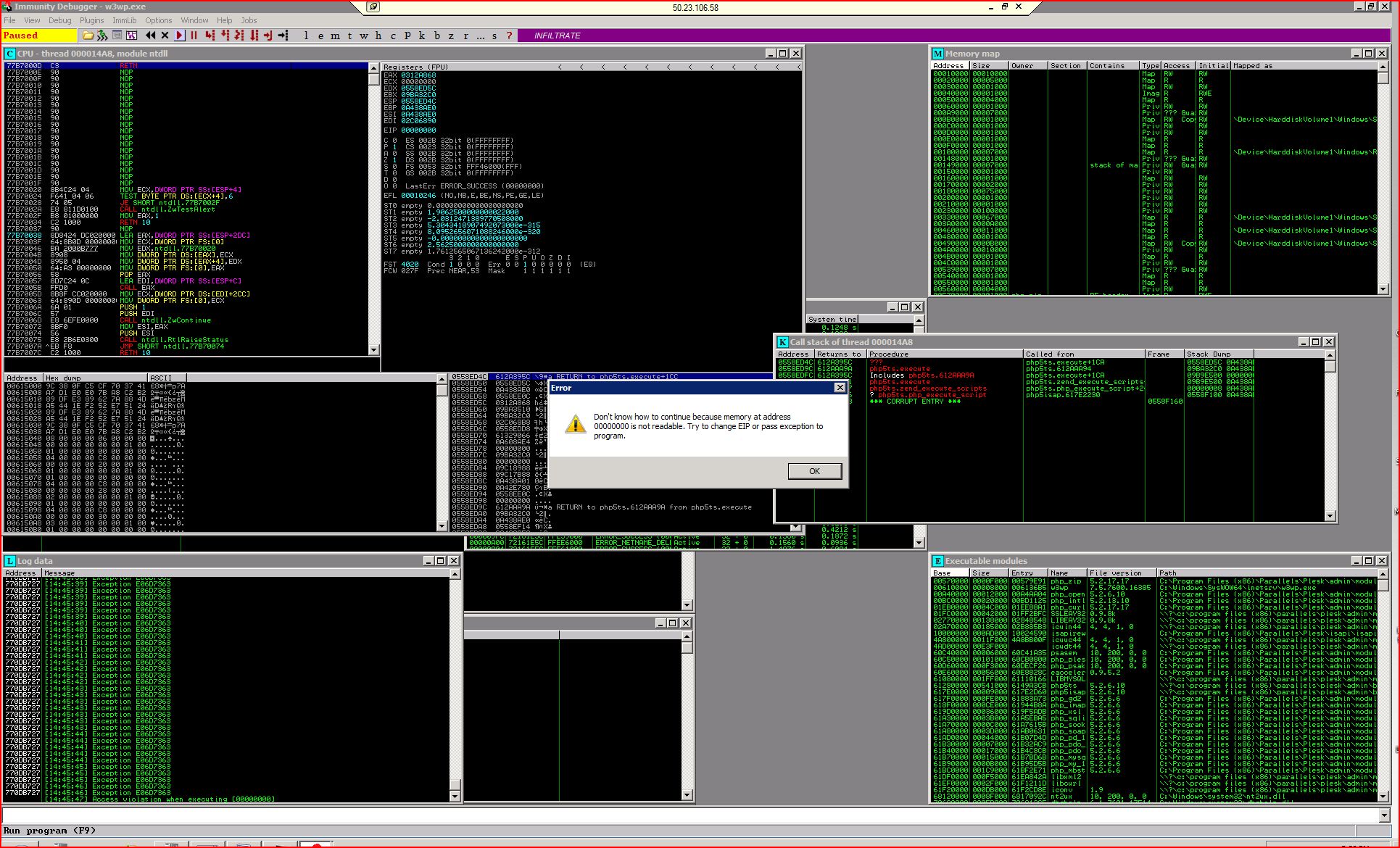Click the Go to address arrow icon

(283, 36)
